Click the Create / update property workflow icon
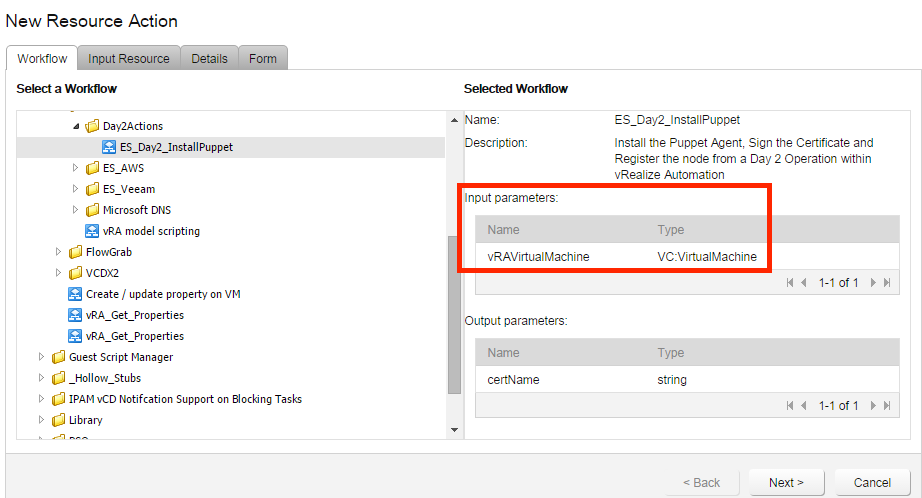The image size is (922, 498). pos(75,294)
